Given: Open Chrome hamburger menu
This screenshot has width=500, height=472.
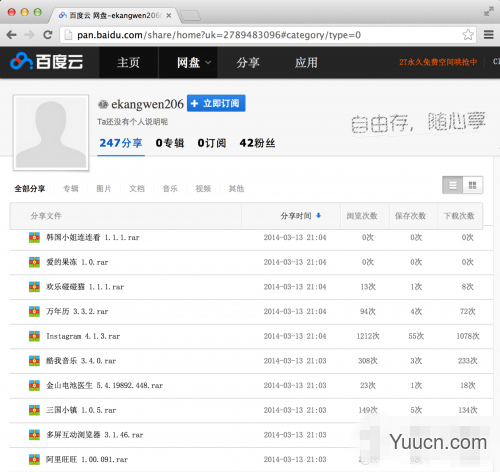Looking at the screenshot, I should click(489, 35).
